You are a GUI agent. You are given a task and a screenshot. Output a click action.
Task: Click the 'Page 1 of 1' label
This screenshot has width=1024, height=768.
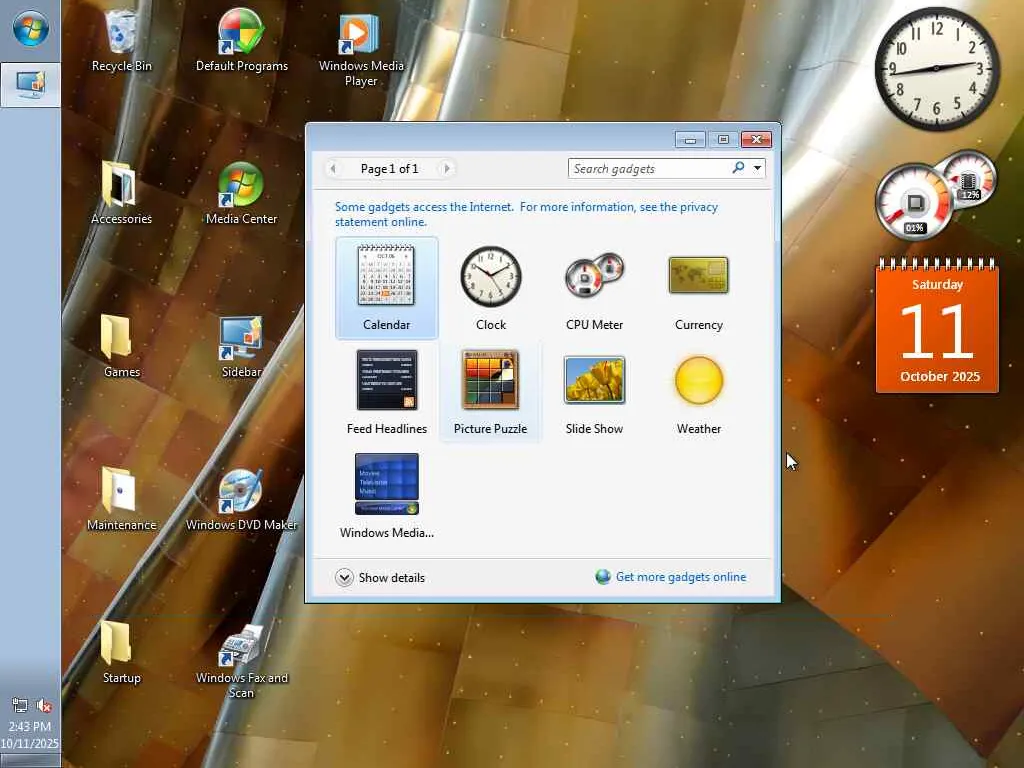tap(389, 168)
